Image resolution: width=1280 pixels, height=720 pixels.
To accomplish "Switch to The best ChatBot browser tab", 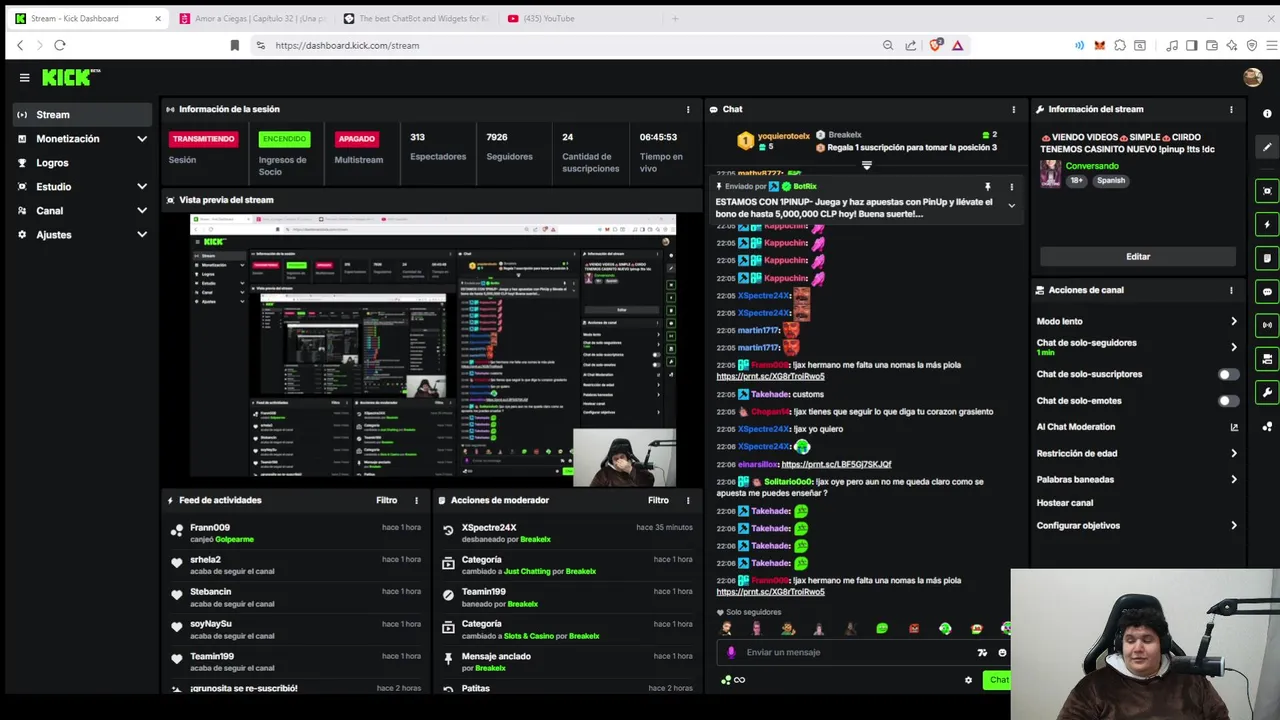I will pos(417,18).
